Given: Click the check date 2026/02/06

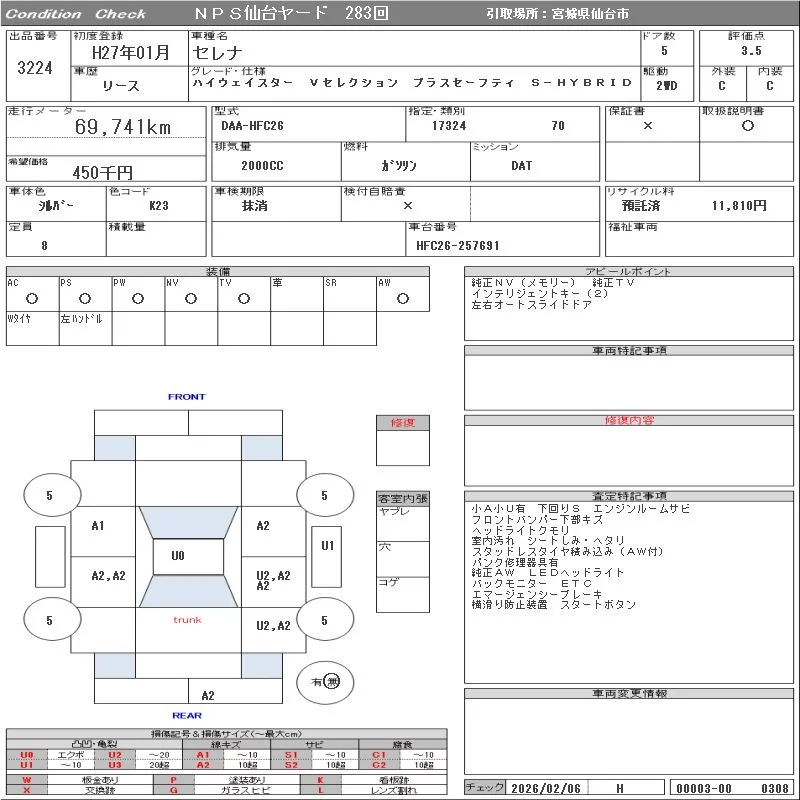Looking at the screenshot, I should tap(546, 788).
